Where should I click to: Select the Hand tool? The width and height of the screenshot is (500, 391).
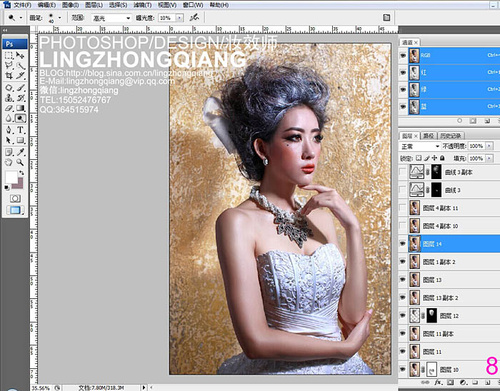9,162
